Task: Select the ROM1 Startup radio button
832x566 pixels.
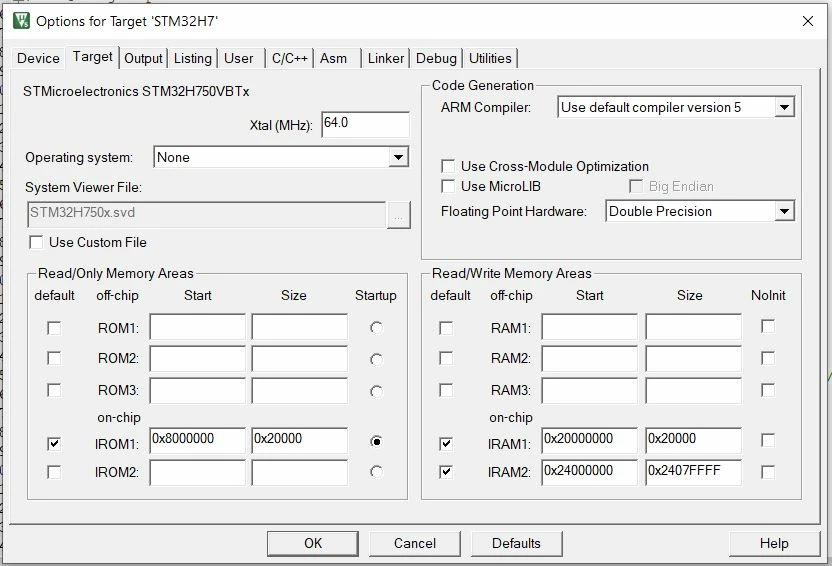Action: coord(376,328)
